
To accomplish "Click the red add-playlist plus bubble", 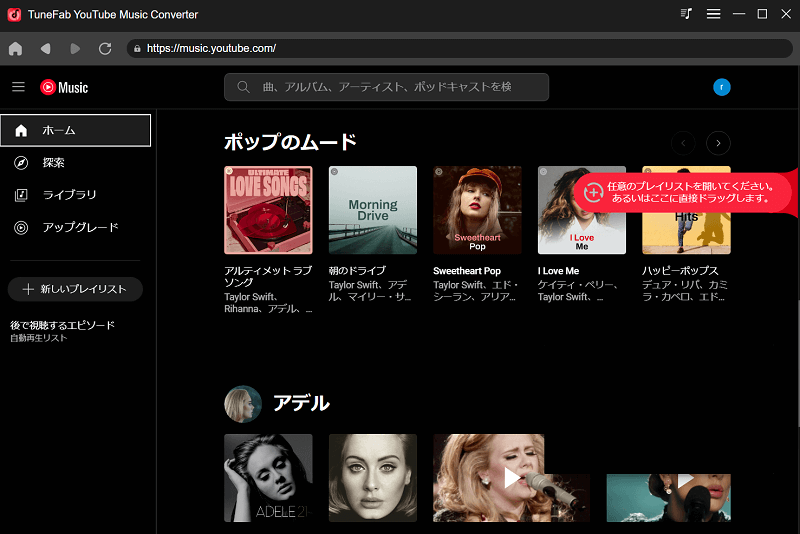I will pos(684,192).
